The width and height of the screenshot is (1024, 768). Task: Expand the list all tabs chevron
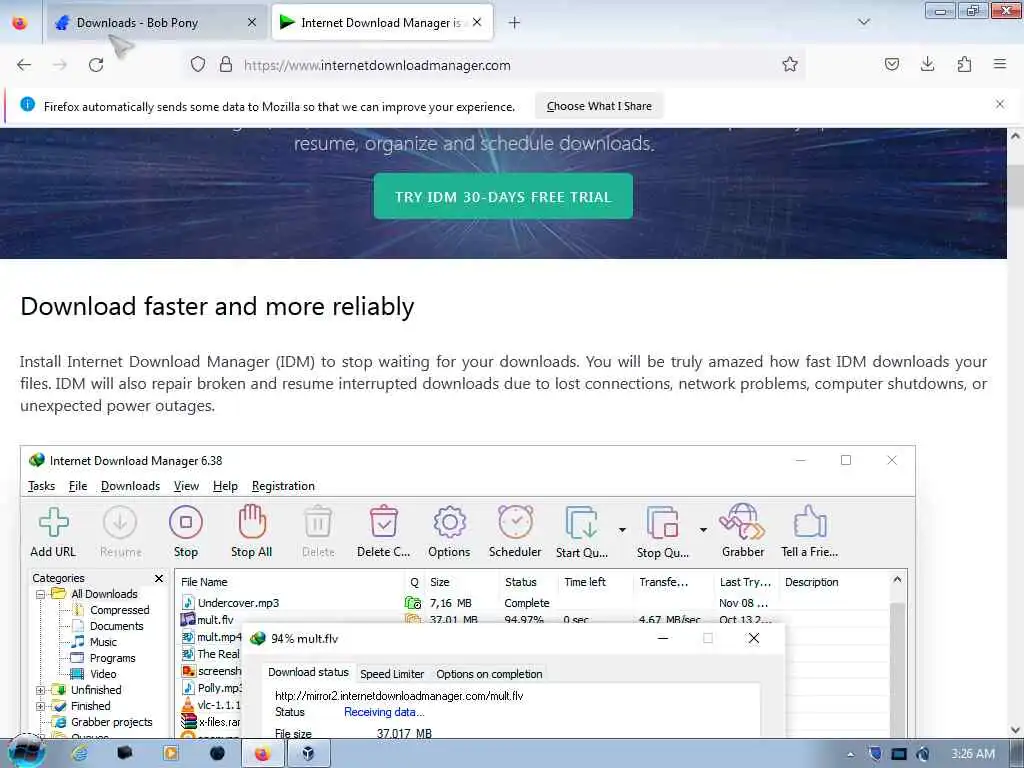pyautogui.click(x=864, y=22)
